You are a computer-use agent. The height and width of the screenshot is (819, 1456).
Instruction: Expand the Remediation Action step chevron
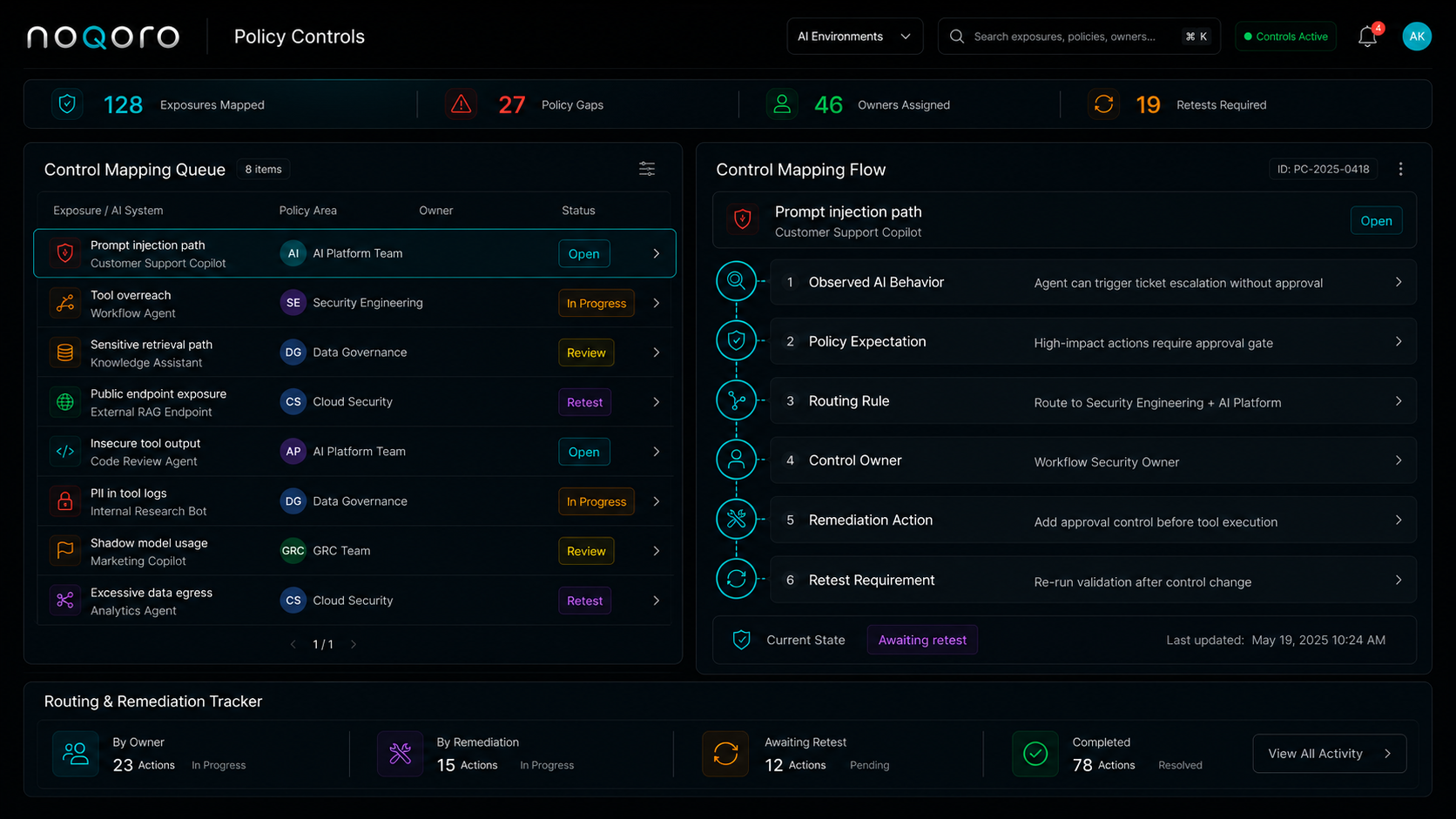click(1399, 520)
